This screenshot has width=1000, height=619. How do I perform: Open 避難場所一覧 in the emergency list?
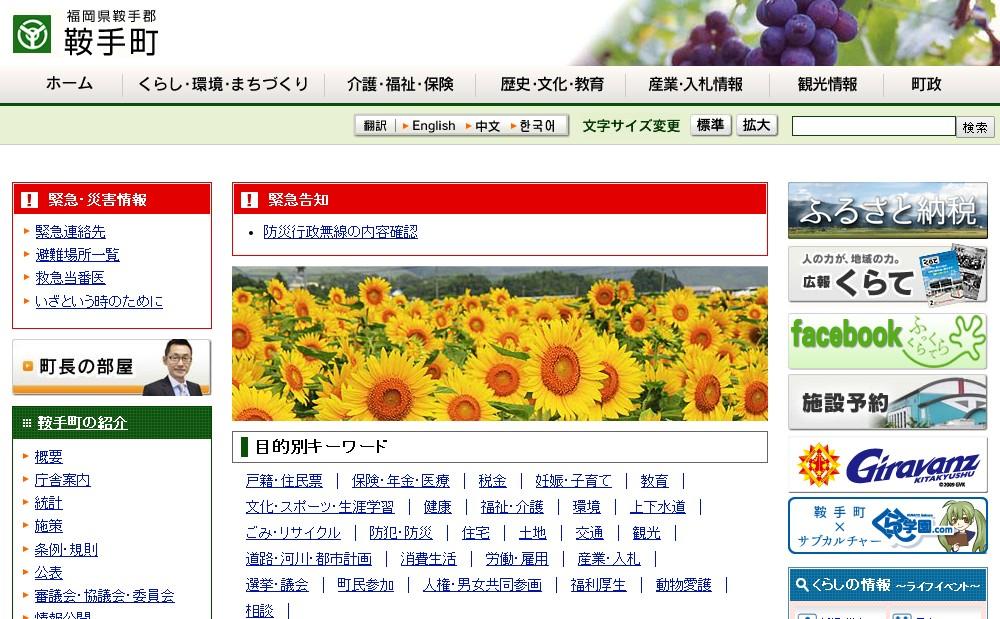77,255
